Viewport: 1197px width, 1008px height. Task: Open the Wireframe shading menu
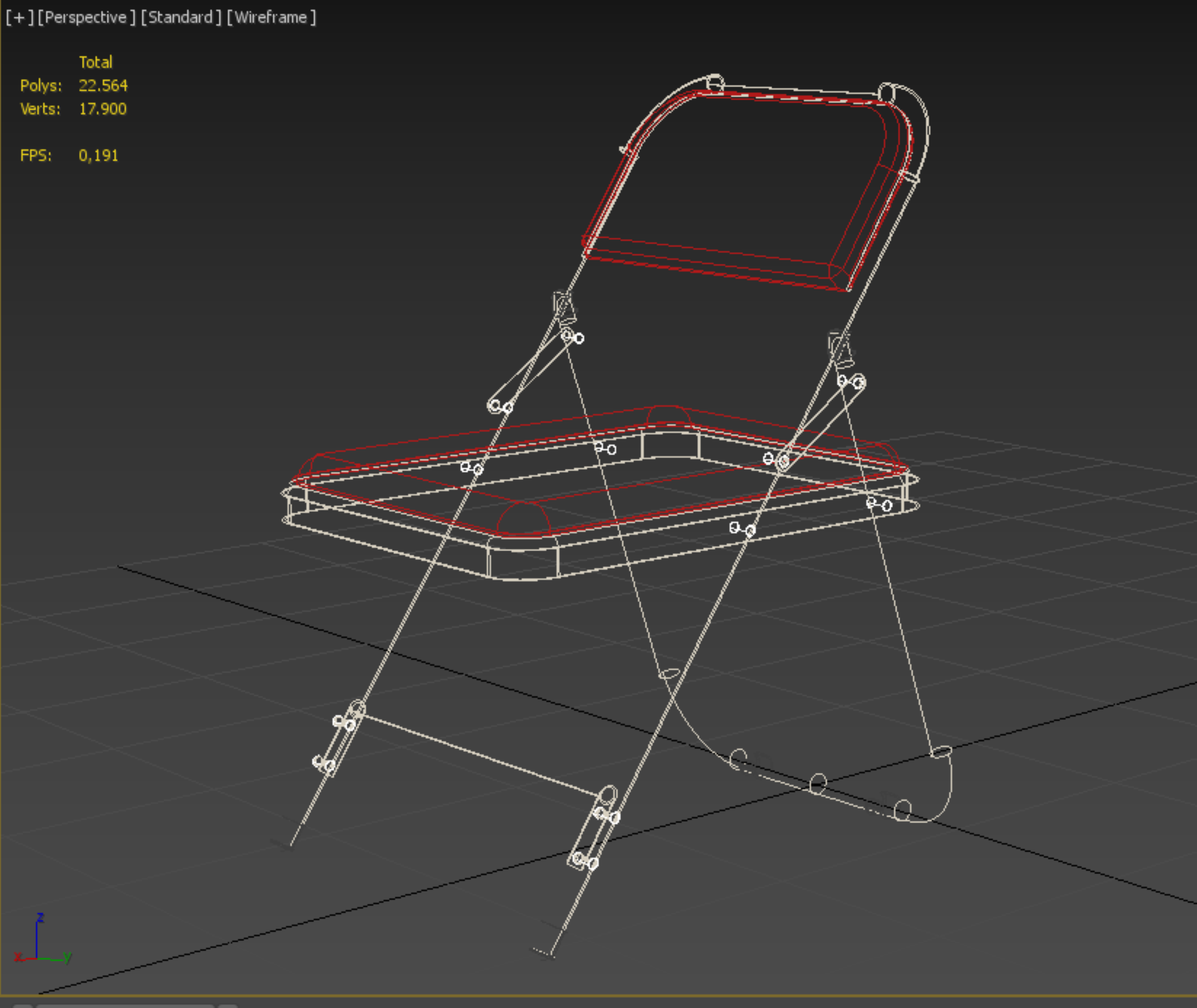pos(271,18)
